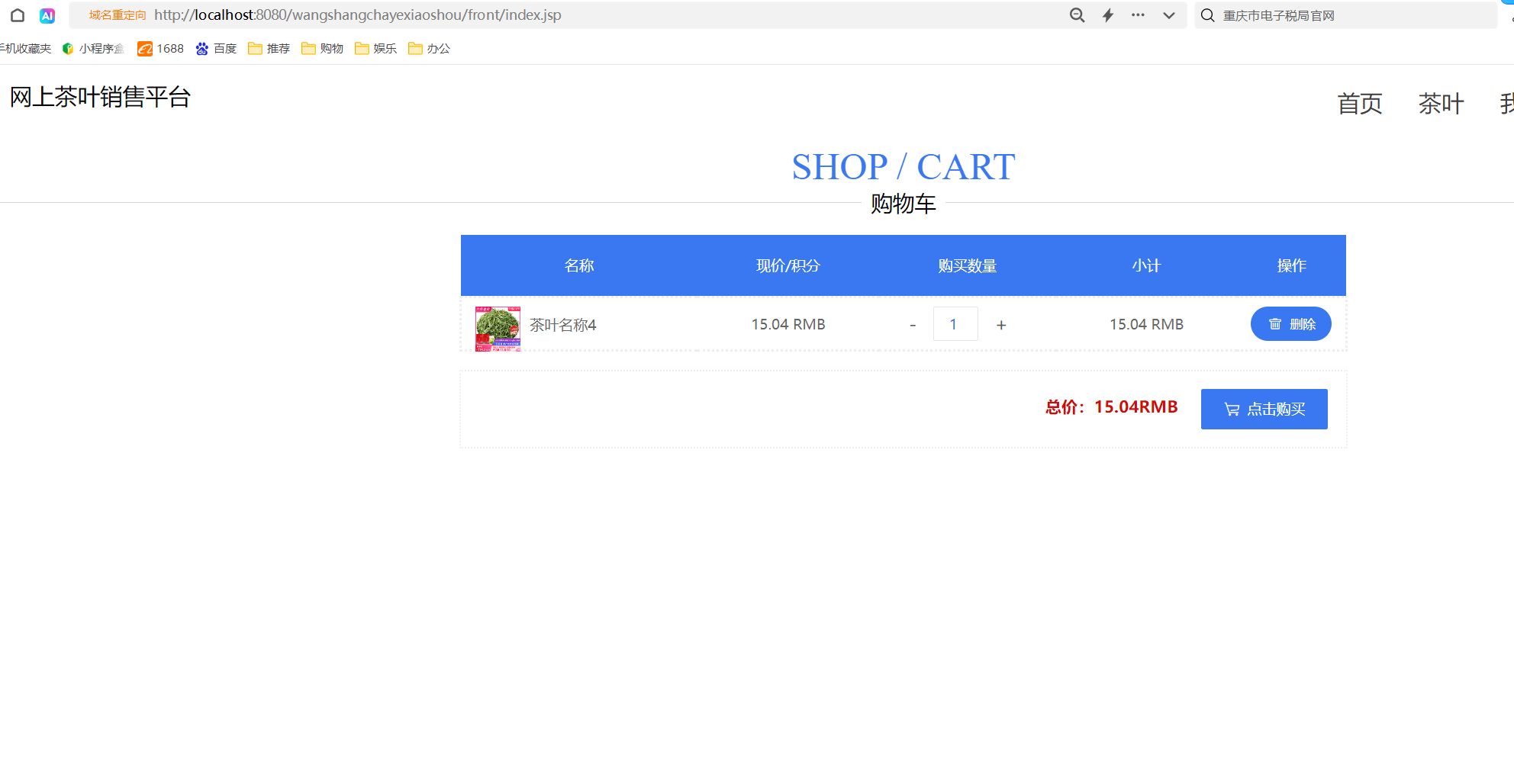Expand the 推荐 bookmarks folder
This screenshot has width=1514, height=784.
269,49
